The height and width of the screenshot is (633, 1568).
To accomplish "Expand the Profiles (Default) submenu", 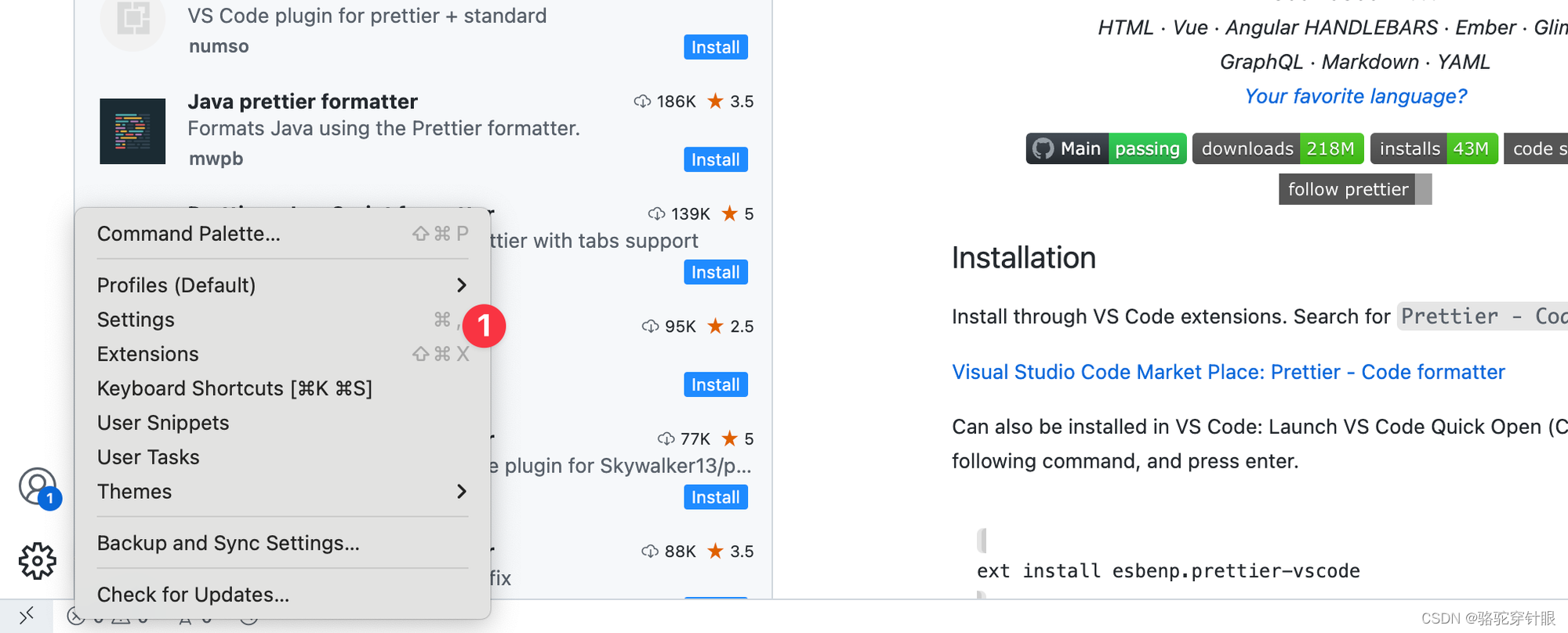I will coord(282,285).
